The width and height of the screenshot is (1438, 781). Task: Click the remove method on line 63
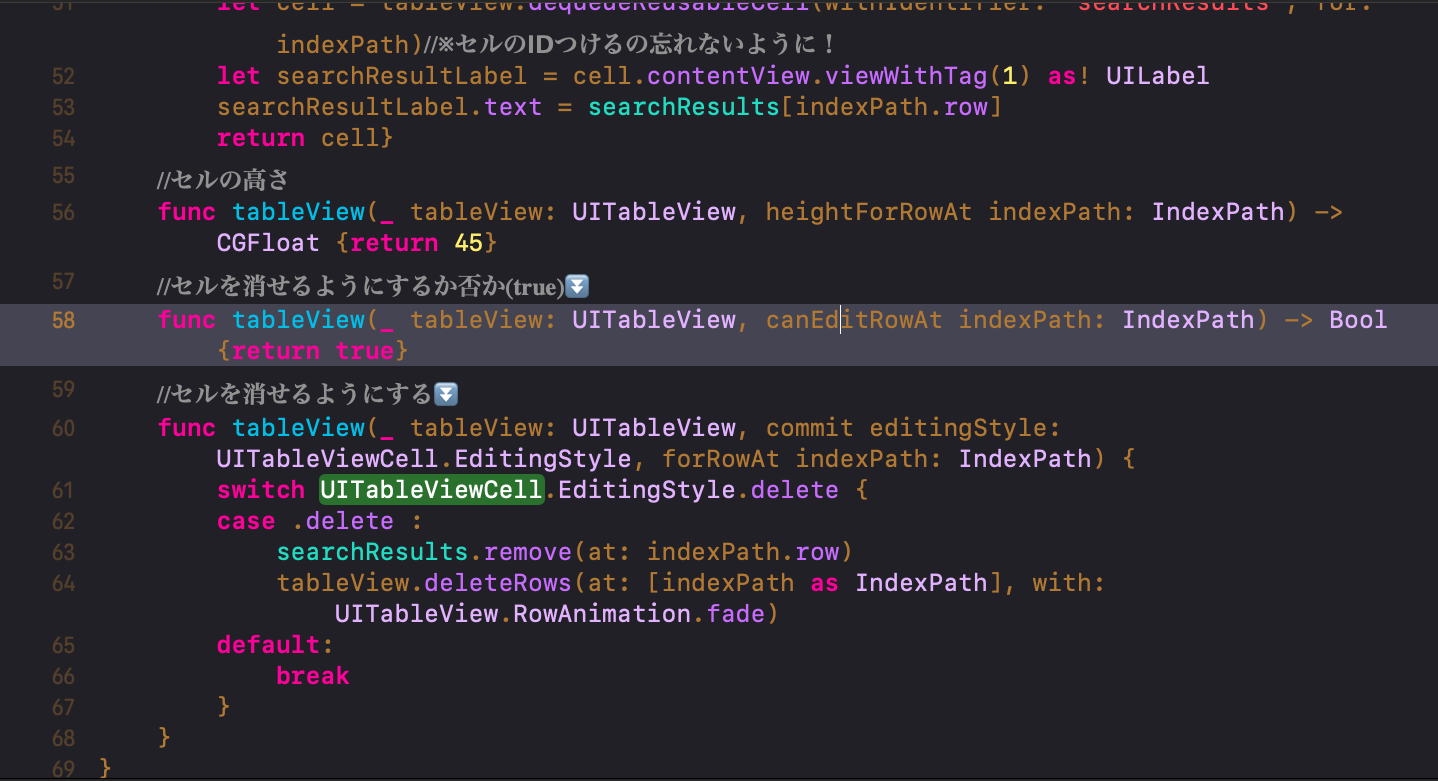click(x=527, y=552)
